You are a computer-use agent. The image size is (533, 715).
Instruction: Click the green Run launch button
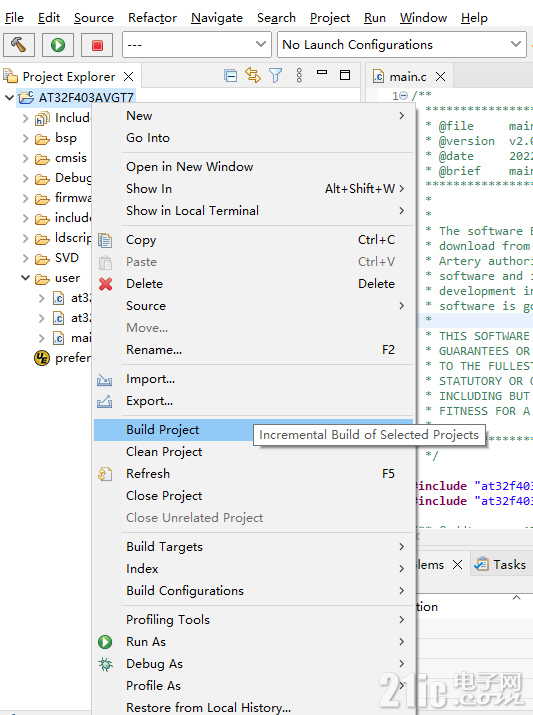tap(58, 45)
